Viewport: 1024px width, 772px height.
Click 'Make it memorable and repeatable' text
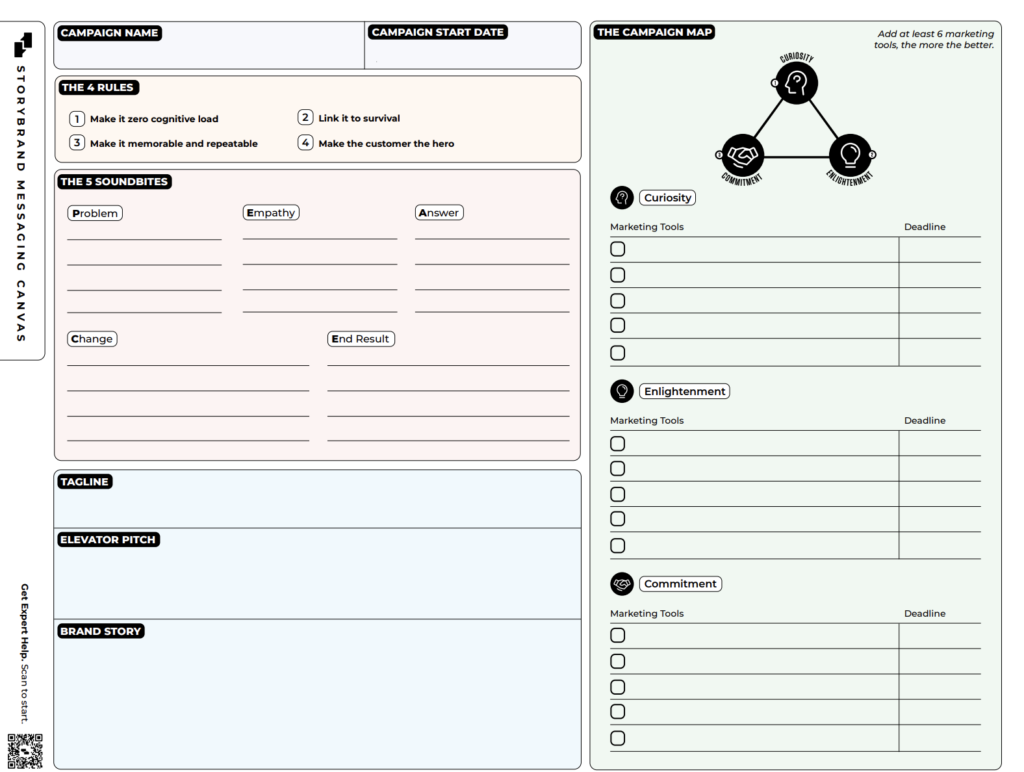click(x=174, y=143)
